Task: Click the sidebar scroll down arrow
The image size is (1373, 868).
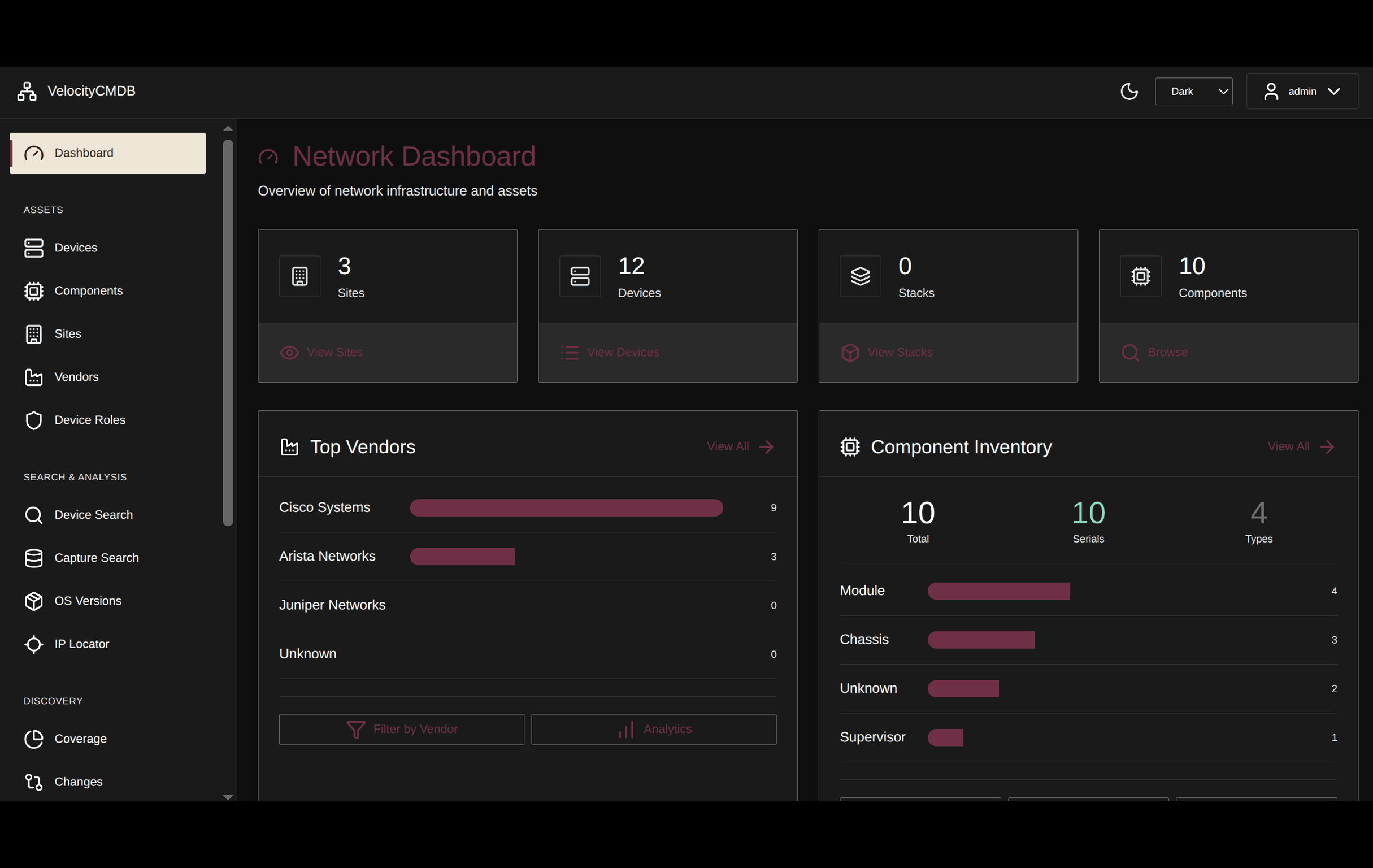Action: [228, 797]
